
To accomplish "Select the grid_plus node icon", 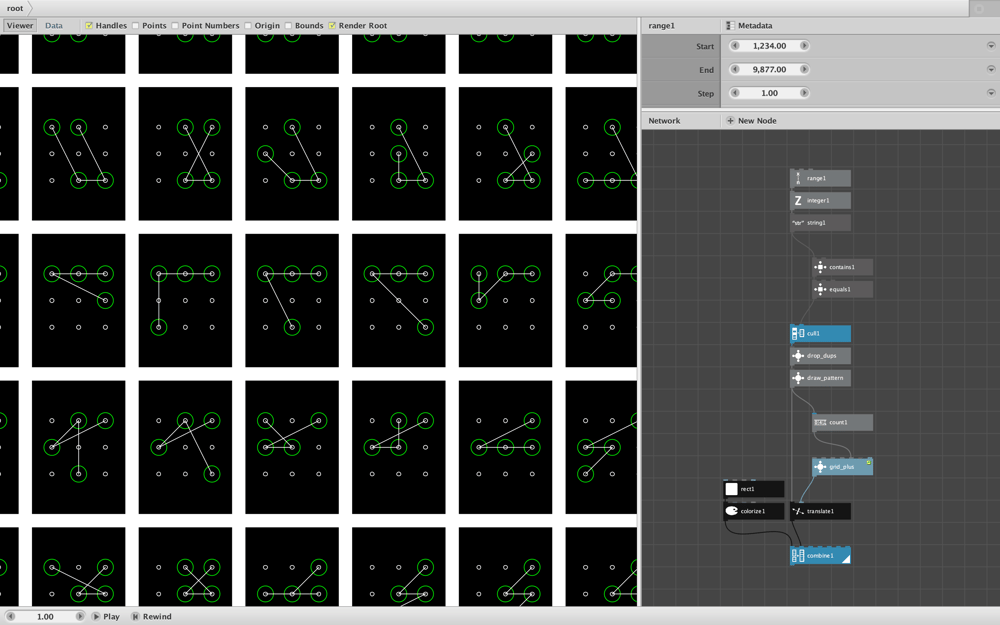I will (x=820, y=467).
